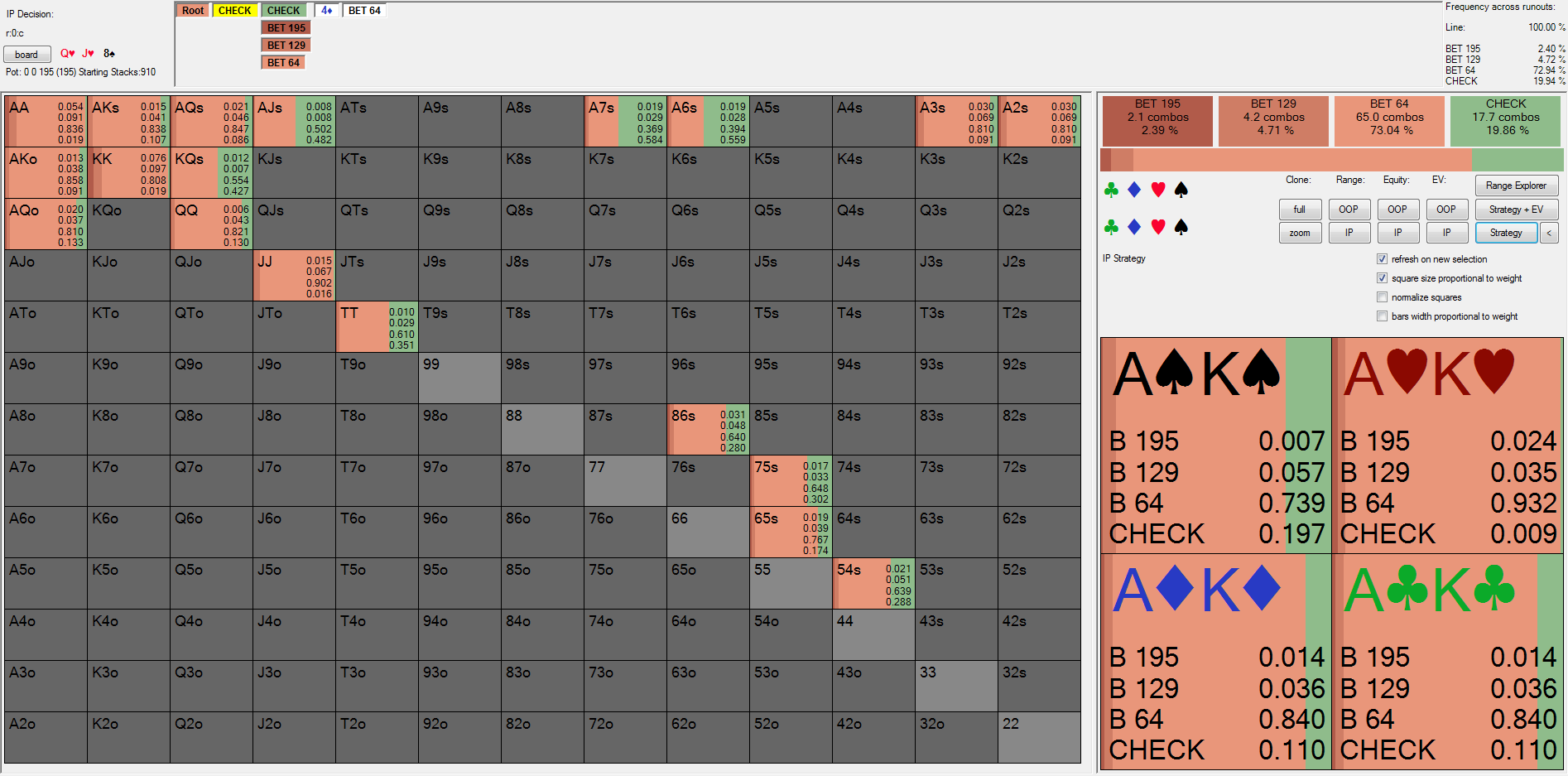1568x776 pixels.
Task: Open the board selector button
Action: pyautogui.click(x=26, y=55)
